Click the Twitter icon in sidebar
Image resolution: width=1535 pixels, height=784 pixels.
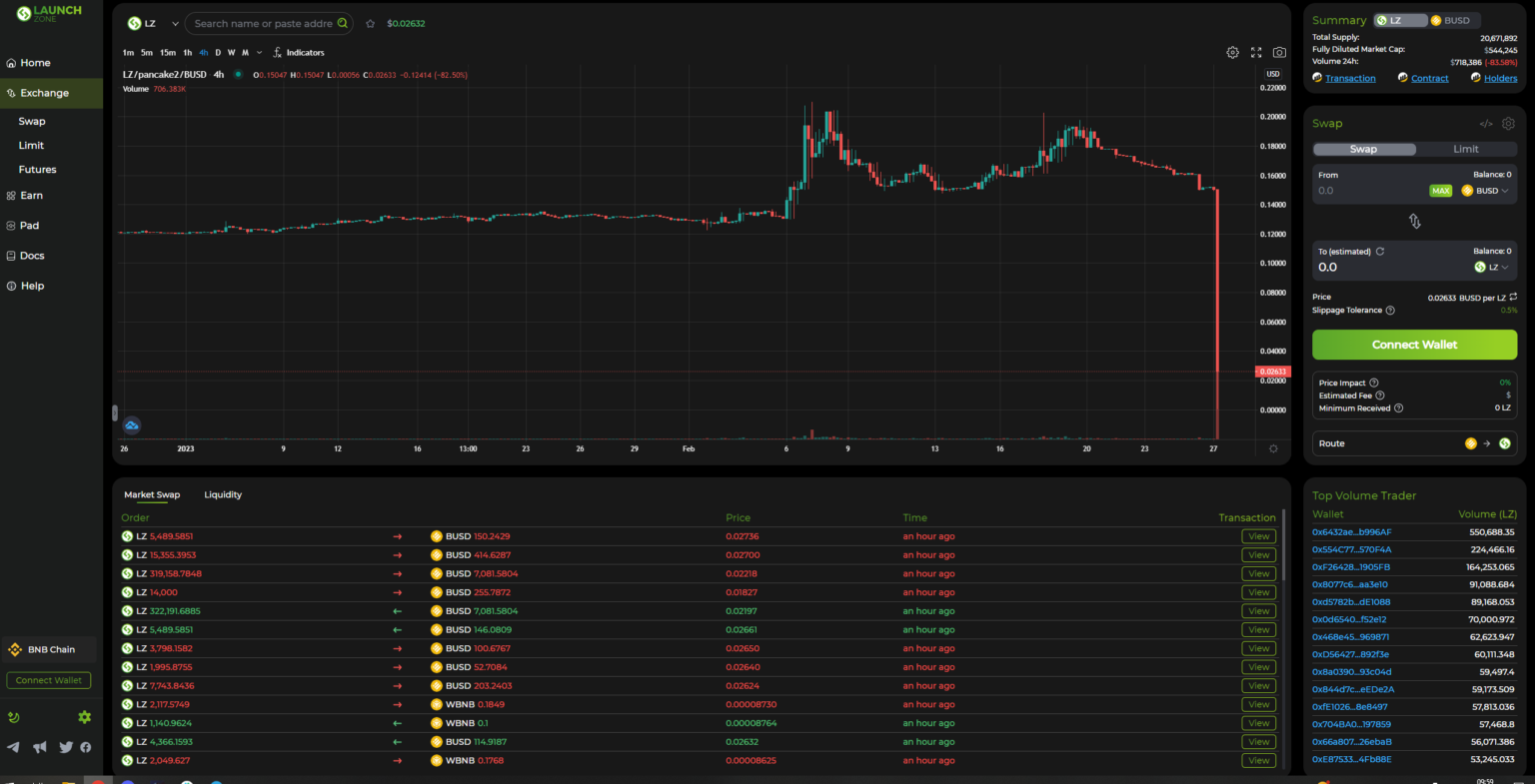(x=66, y=747)
